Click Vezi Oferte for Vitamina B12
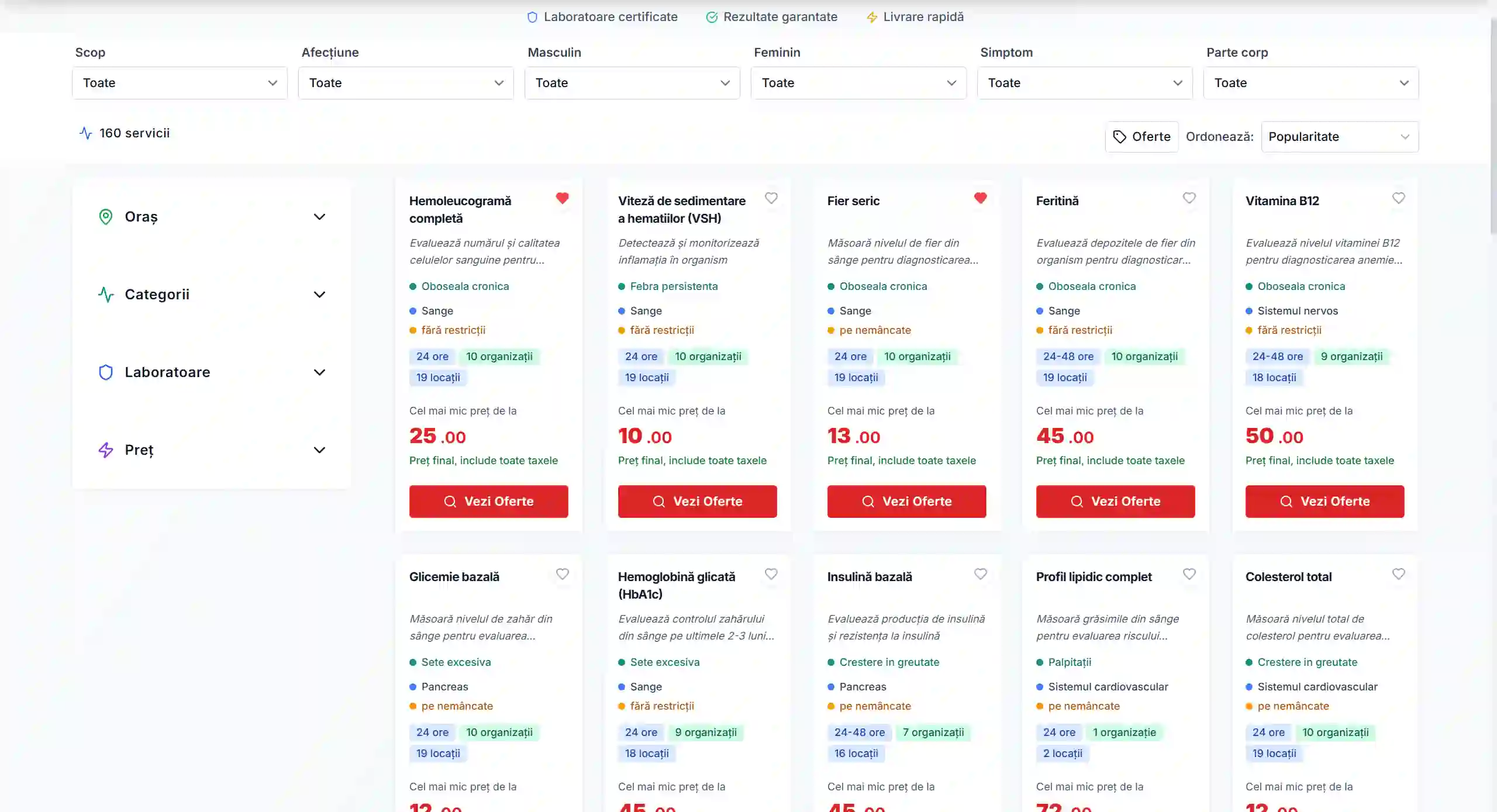Image resolution: width=1497 pixels, height=812 pixels. tap(1324, 502)
